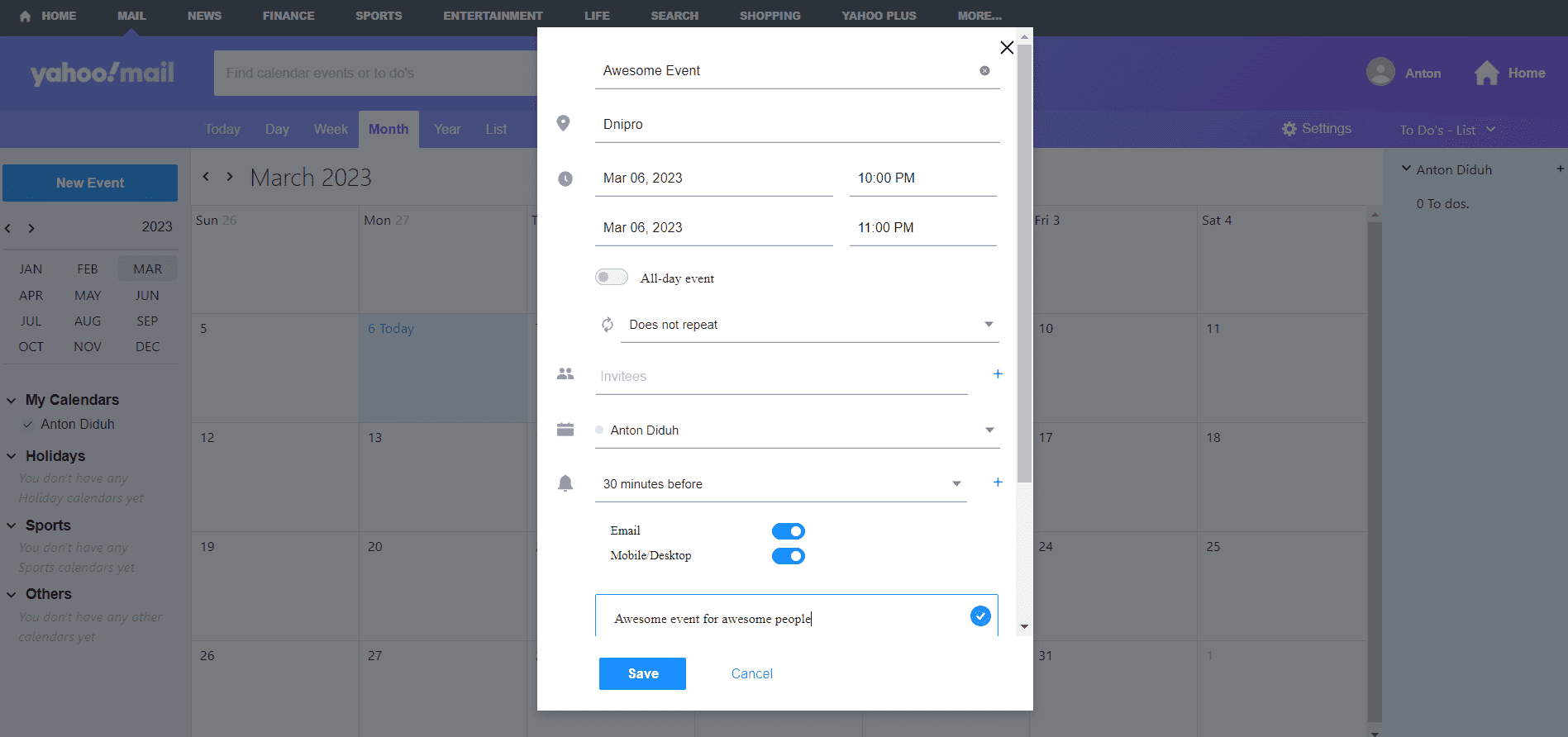Click the plus icon to add invitees

998,374
